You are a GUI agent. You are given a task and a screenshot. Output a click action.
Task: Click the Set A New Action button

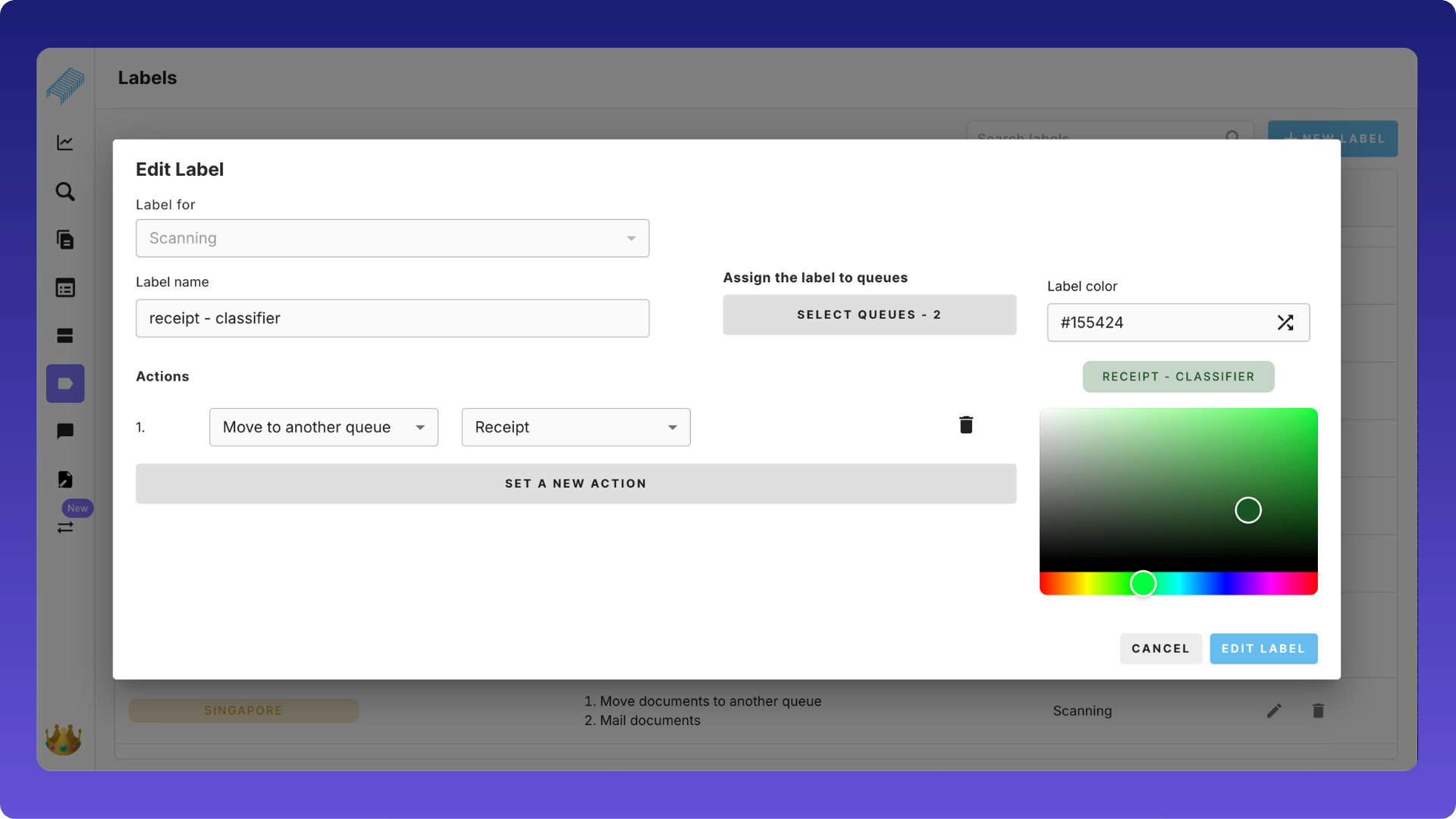point(576,484)
